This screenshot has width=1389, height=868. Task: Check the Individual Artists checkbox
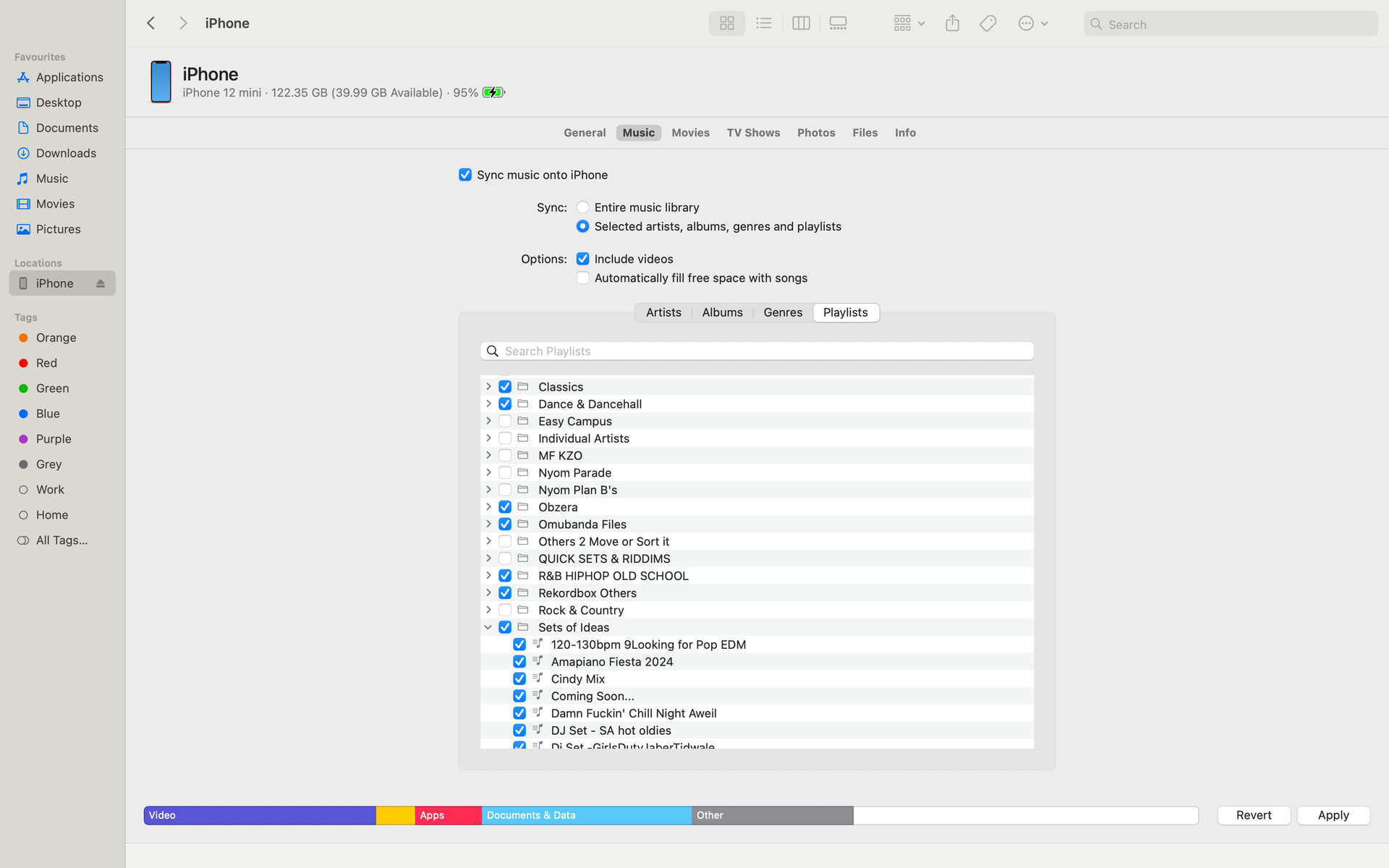(505, 438)
